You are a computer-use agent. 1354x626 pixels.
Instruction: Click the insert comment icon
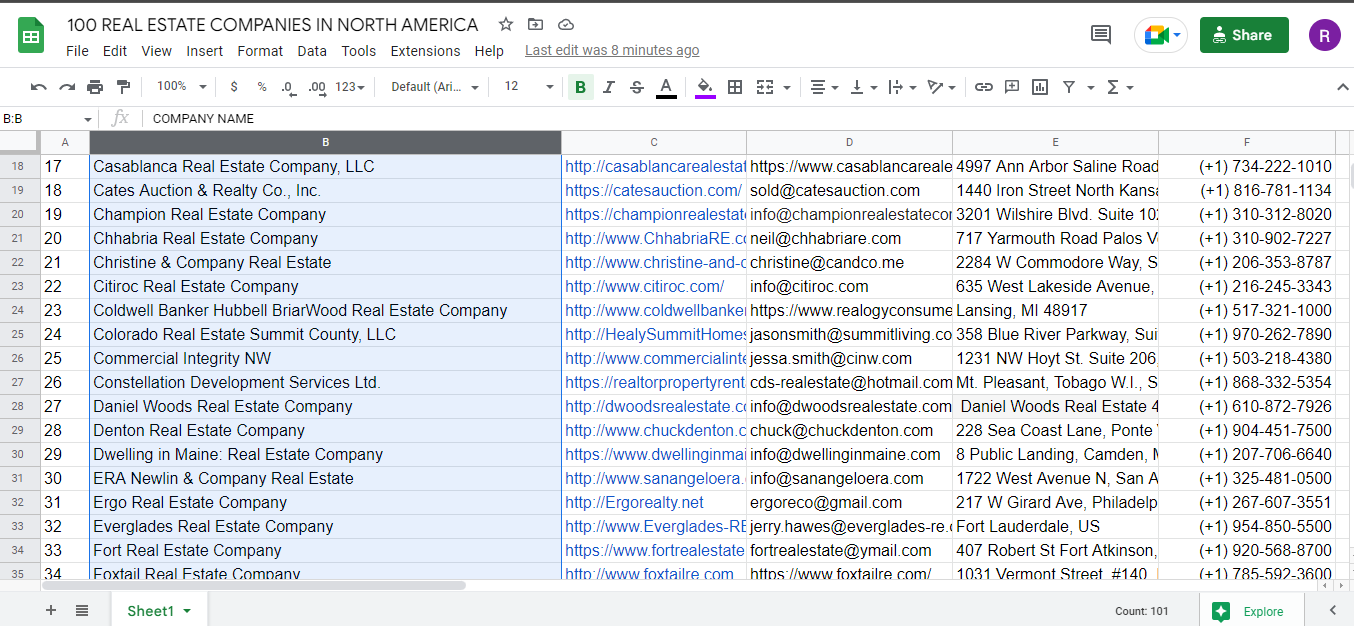click(1012, 87)
